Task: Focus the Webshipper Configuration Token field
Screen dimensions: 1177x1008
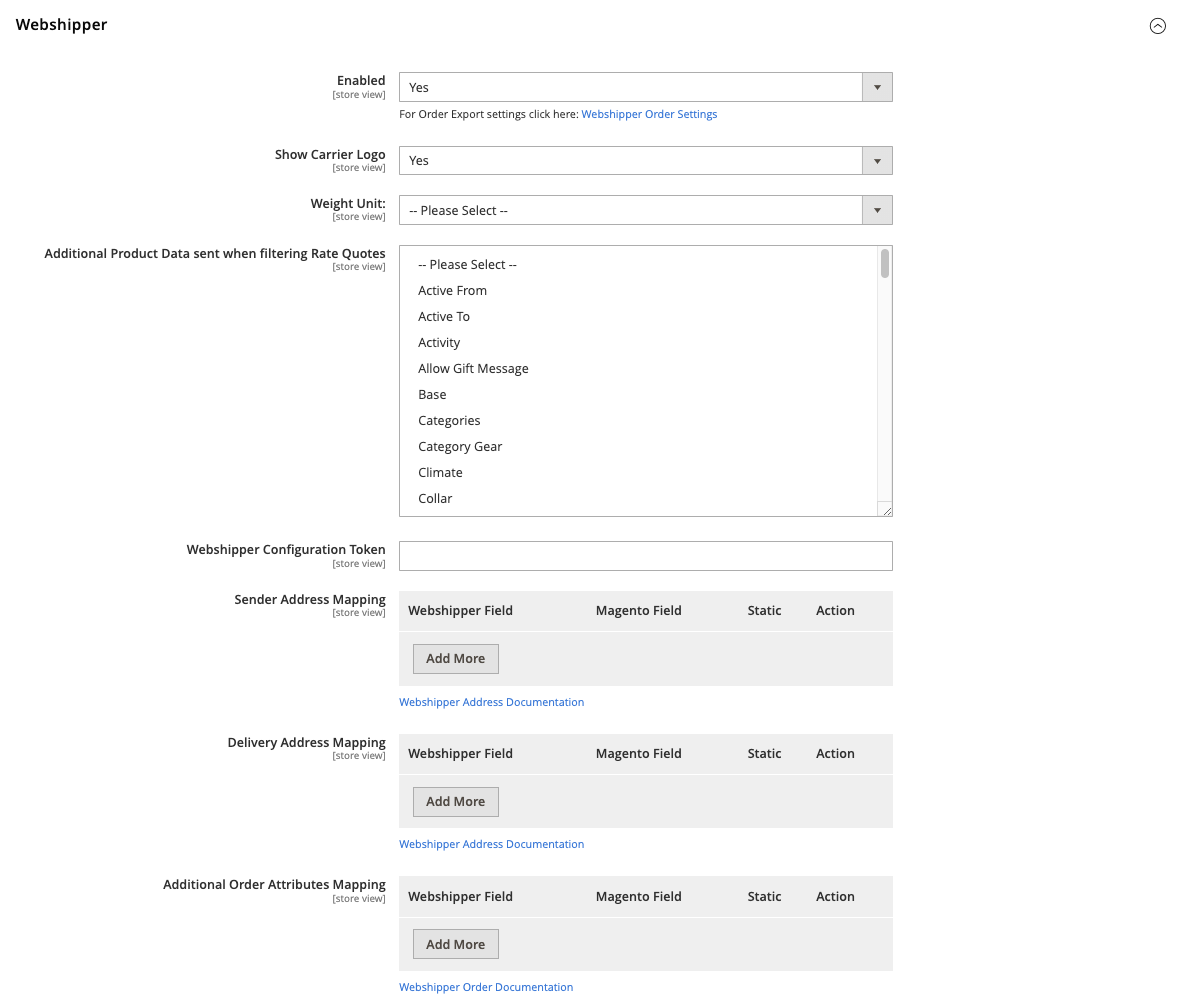Action: click(x=646, y=556)
